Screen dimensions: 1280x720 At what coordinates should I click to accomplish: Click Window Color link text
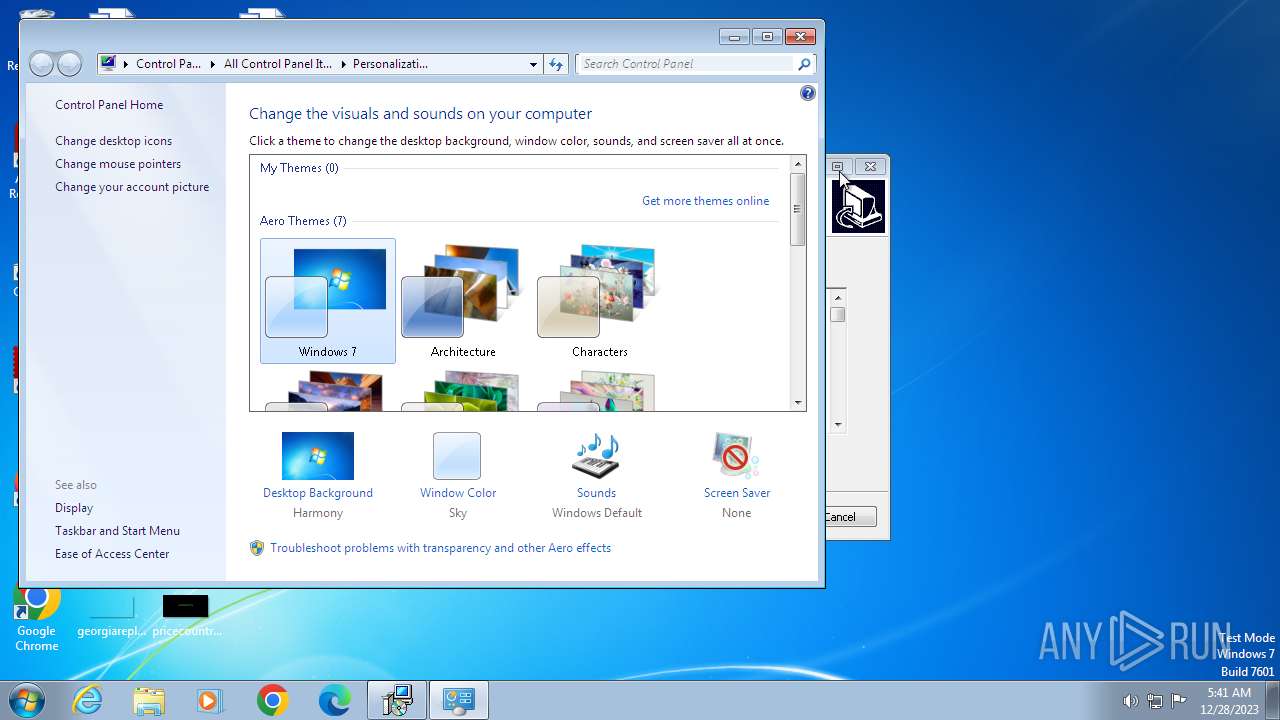coord(458,493)
